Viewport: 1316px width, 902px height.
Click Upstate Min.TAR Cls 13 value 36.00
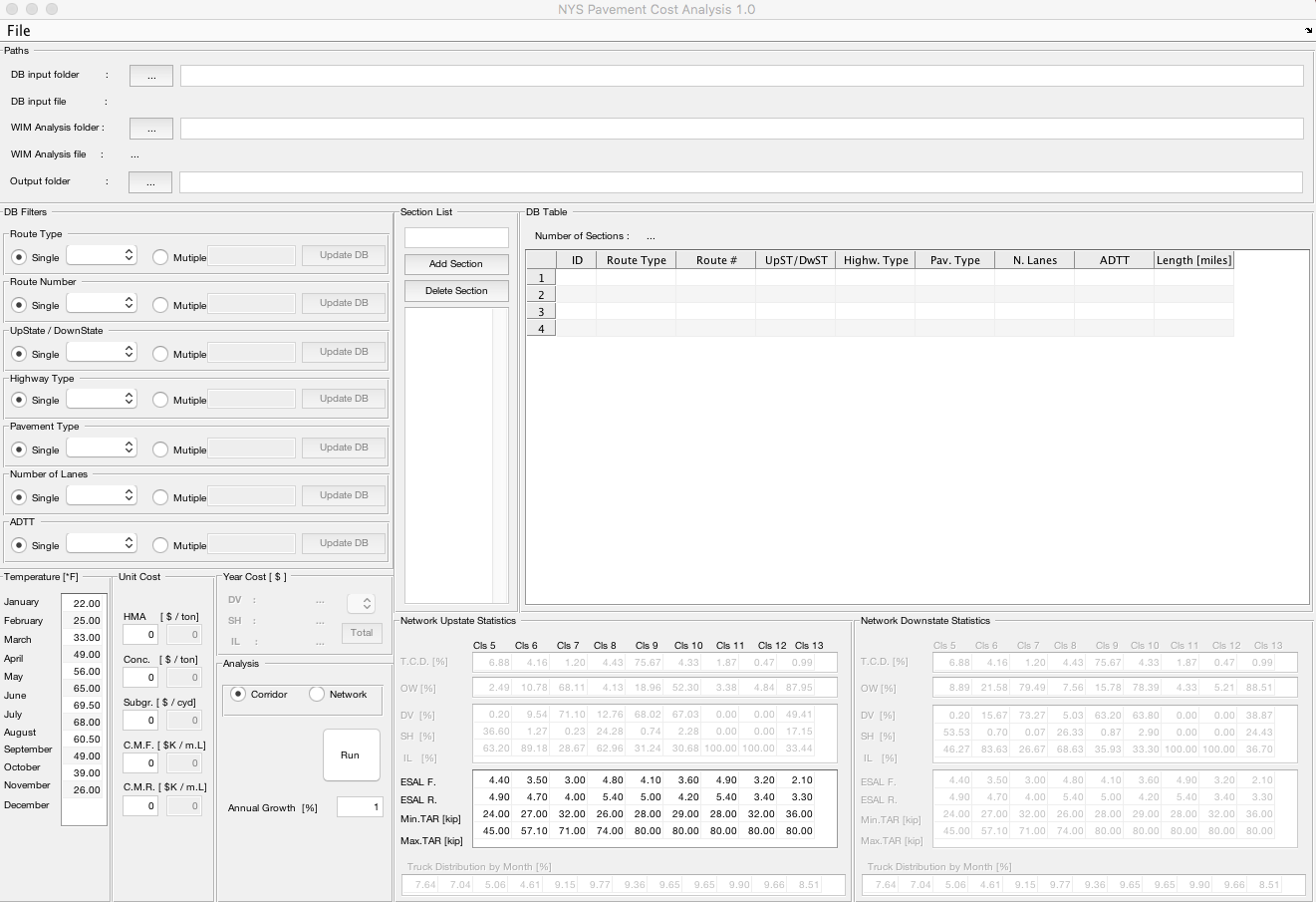coord(798,814)
